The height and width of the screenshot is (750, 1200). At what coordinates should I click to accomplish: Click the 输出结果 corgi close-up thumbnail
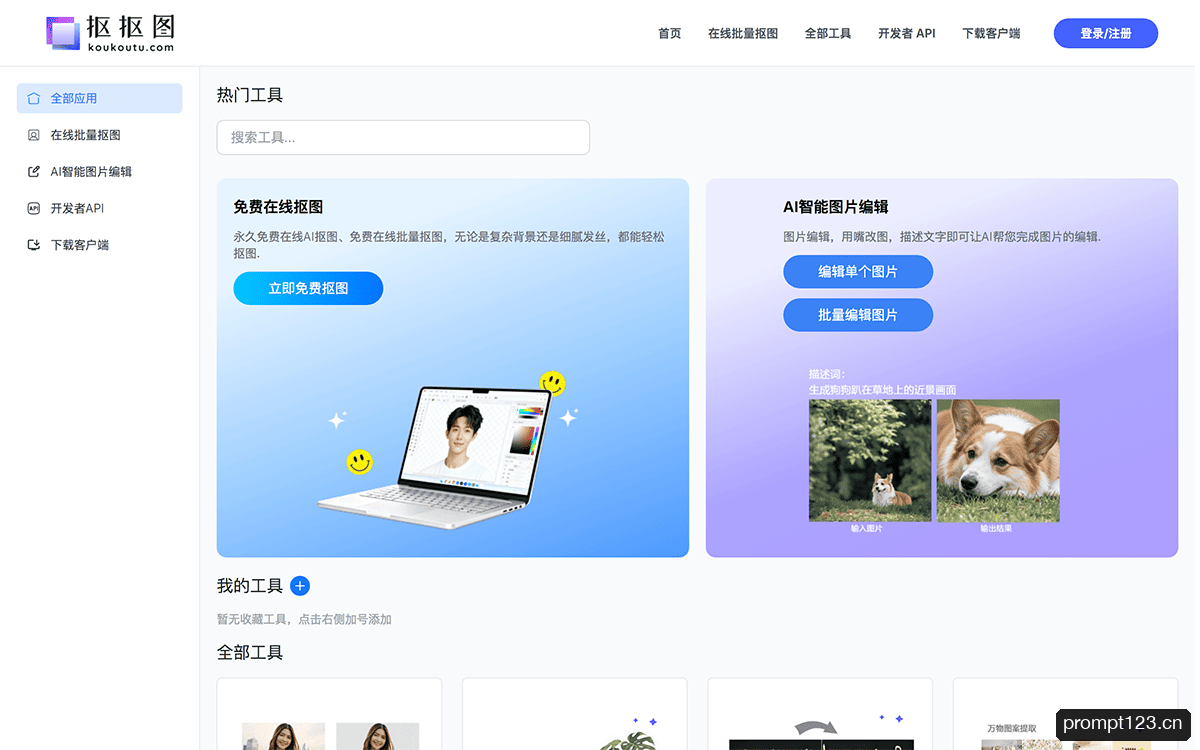point(998,460)
